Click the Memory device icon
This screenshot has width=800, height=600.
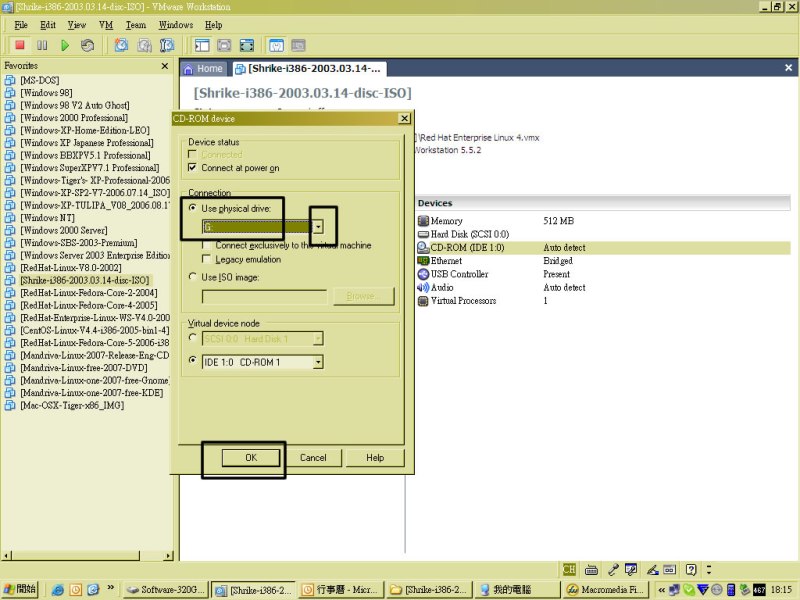[x=423, y=221]
